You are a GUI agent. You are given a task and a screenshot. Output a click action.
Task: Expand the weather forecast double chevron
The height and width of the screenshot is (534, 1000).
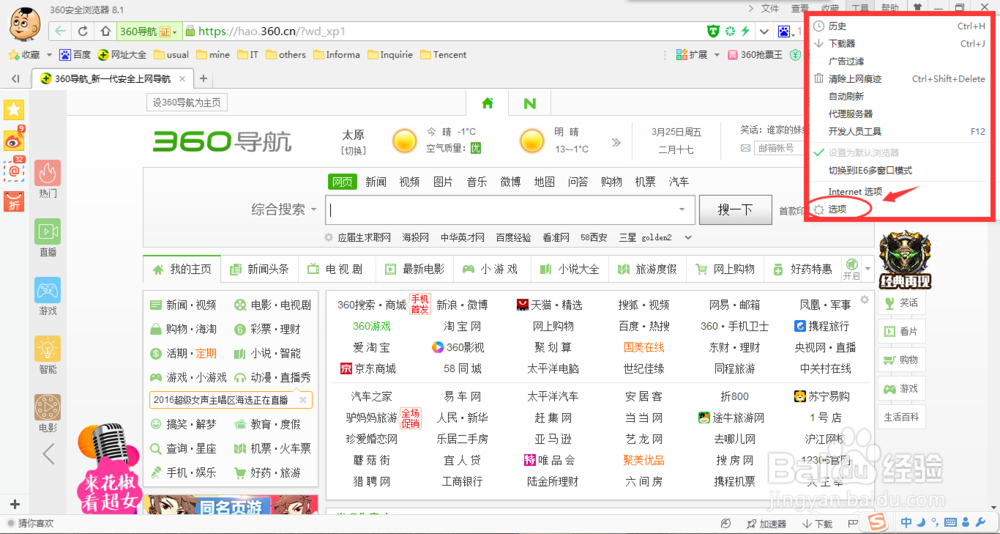coord(616,142)
